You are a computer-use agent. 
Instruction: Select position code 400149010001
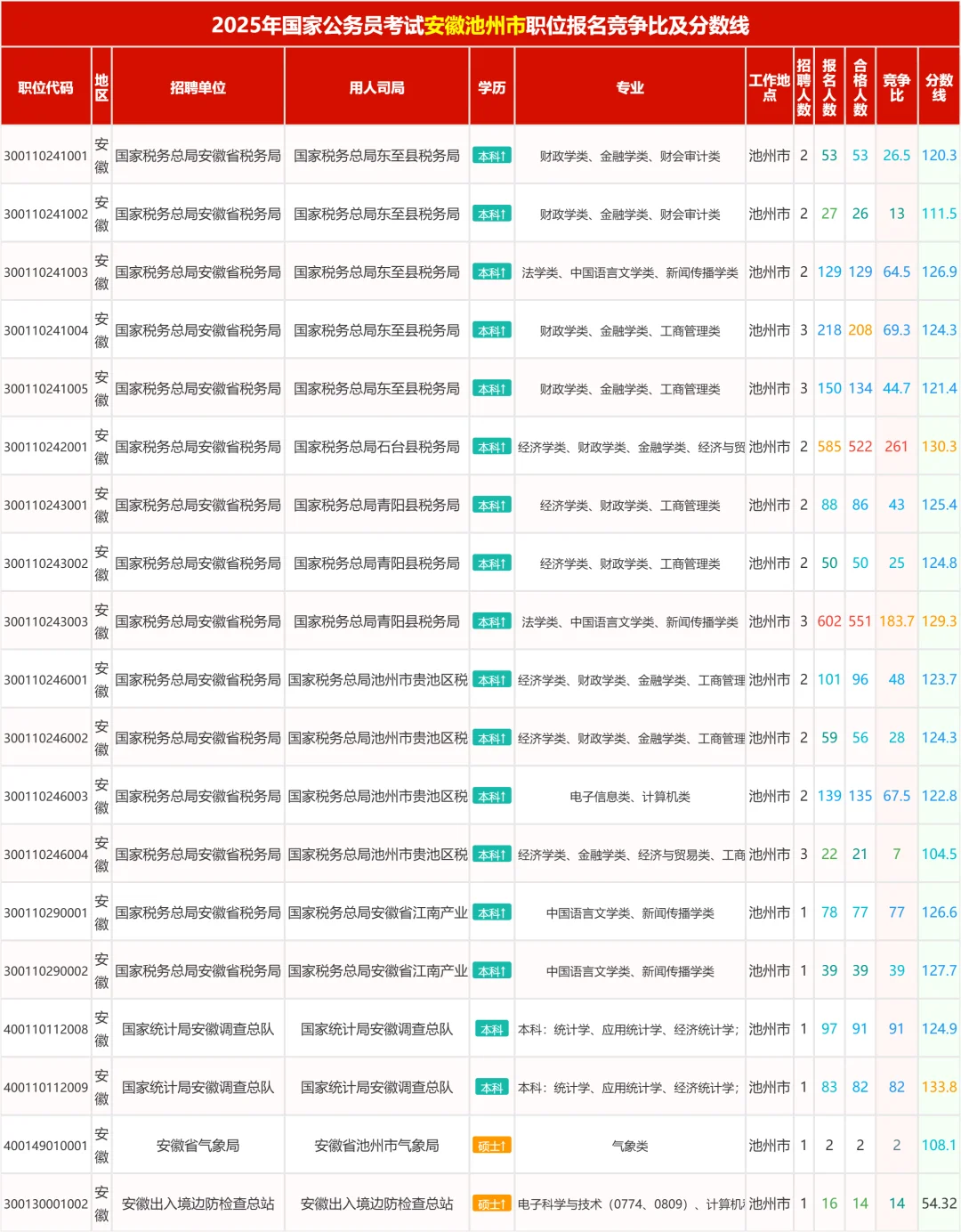pos(45,1146)
